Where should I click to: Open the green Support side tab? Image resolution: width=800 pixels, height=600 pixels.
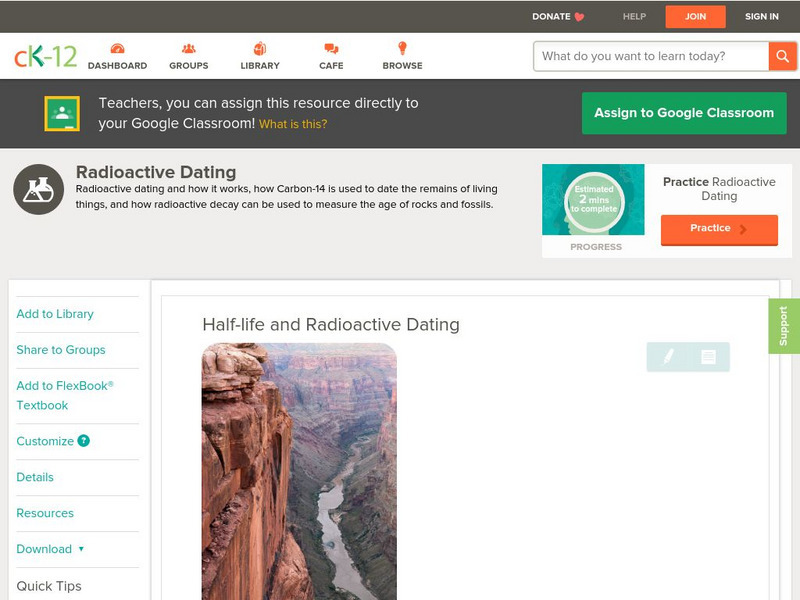pyautogui.click(x=784, y=326)
